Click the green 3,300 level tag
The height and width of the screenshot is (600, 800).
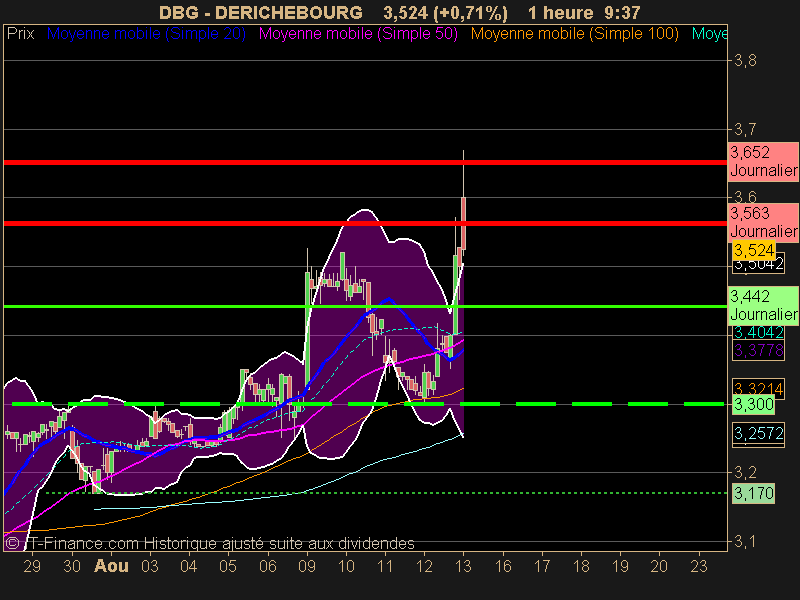[754, 405]
